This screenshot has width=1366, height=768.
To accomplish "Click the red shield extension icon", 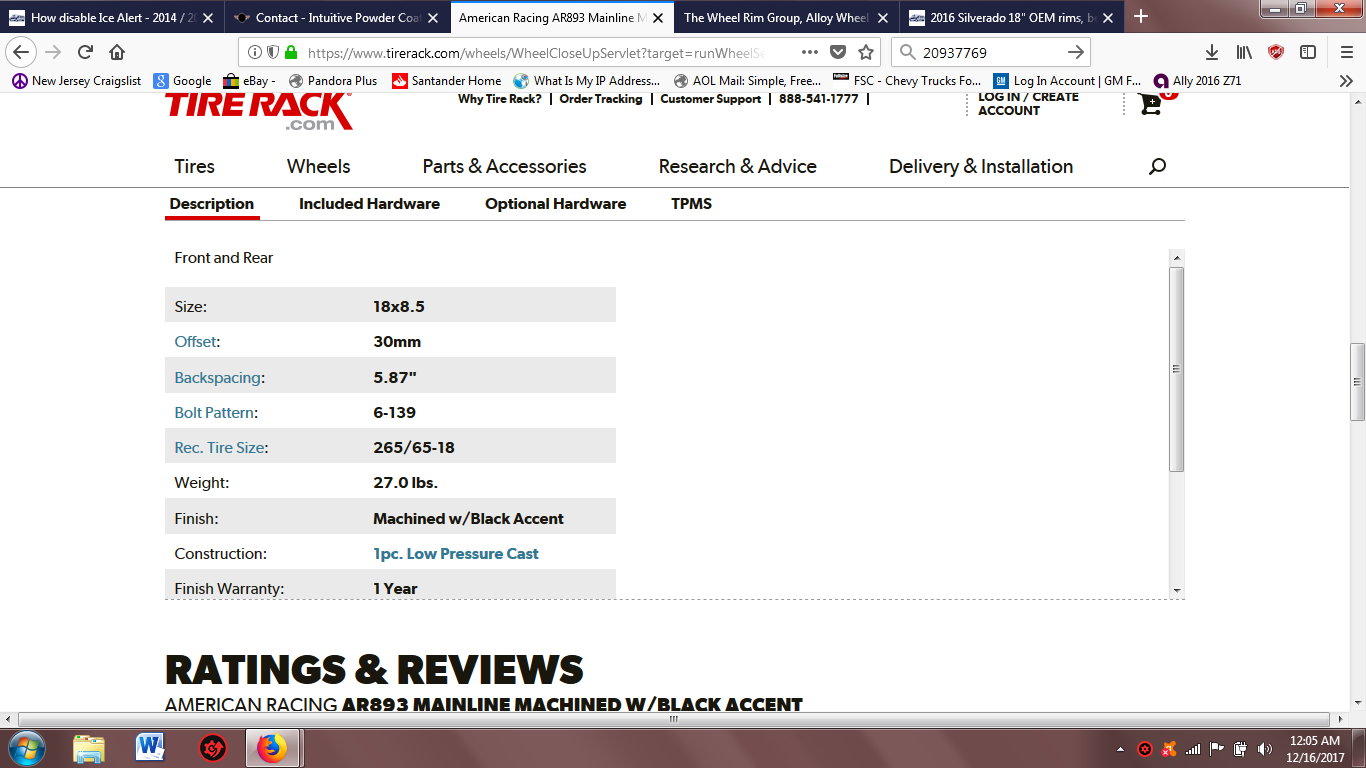I will click(x=1276, y=52).
